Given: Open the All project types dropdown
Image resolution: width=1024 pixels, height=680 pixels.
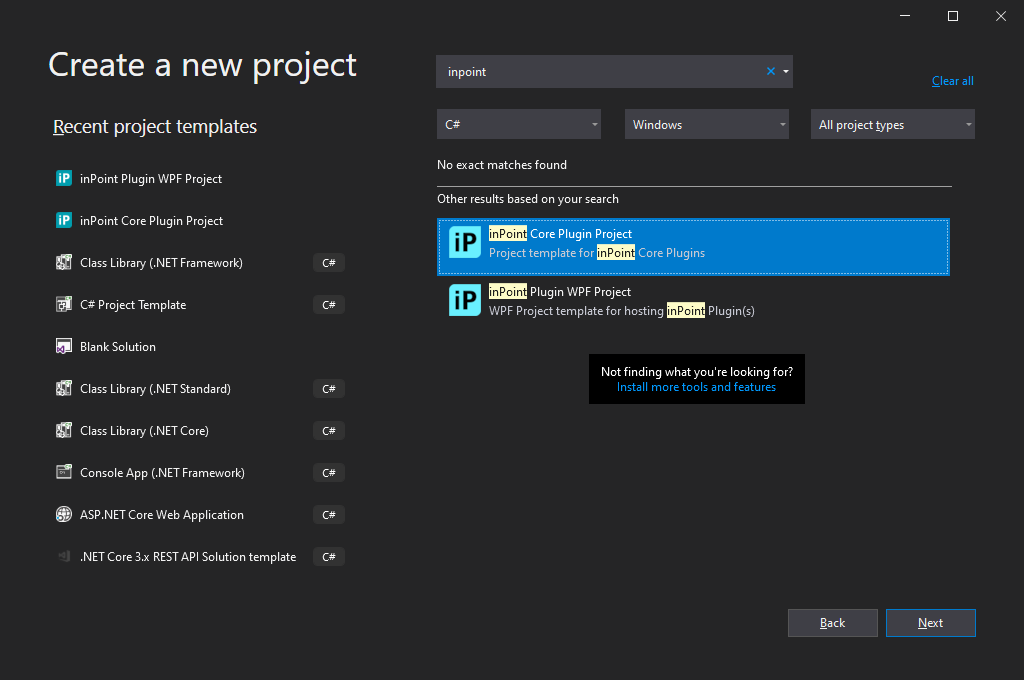Looking at the screenshot, I should 892,124.
